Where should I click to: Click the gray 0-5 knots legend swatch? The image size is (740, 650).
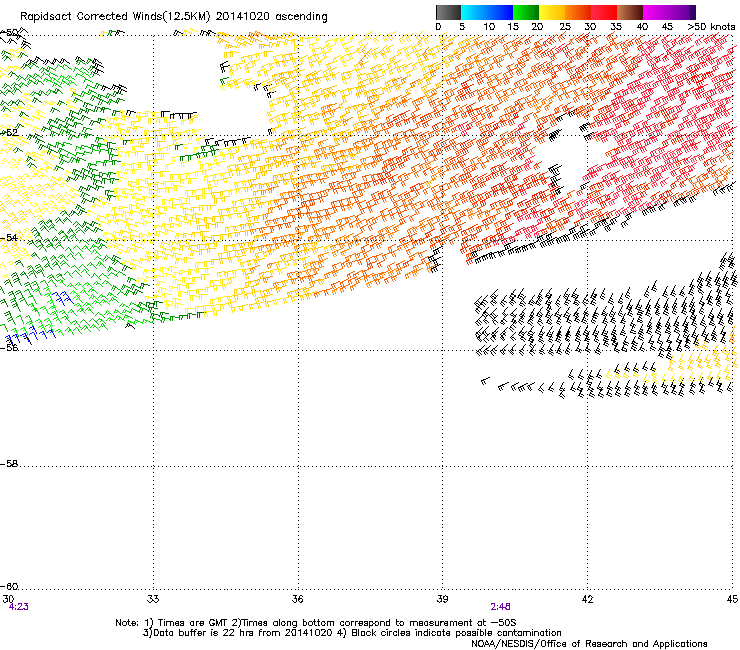448,12
